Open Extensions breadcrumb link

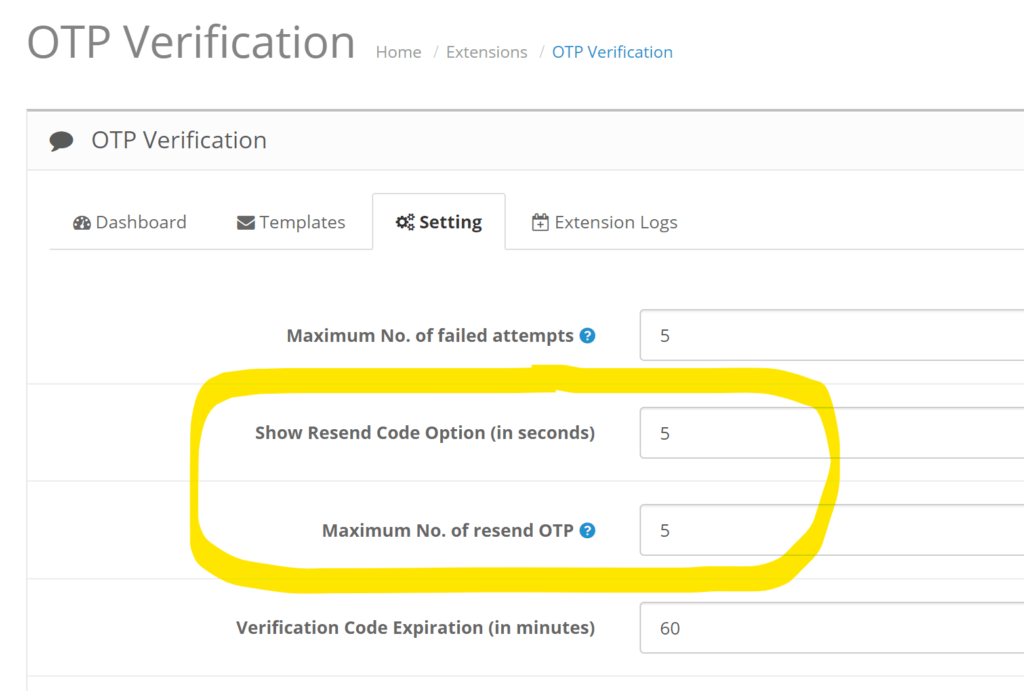coord(486,52)
